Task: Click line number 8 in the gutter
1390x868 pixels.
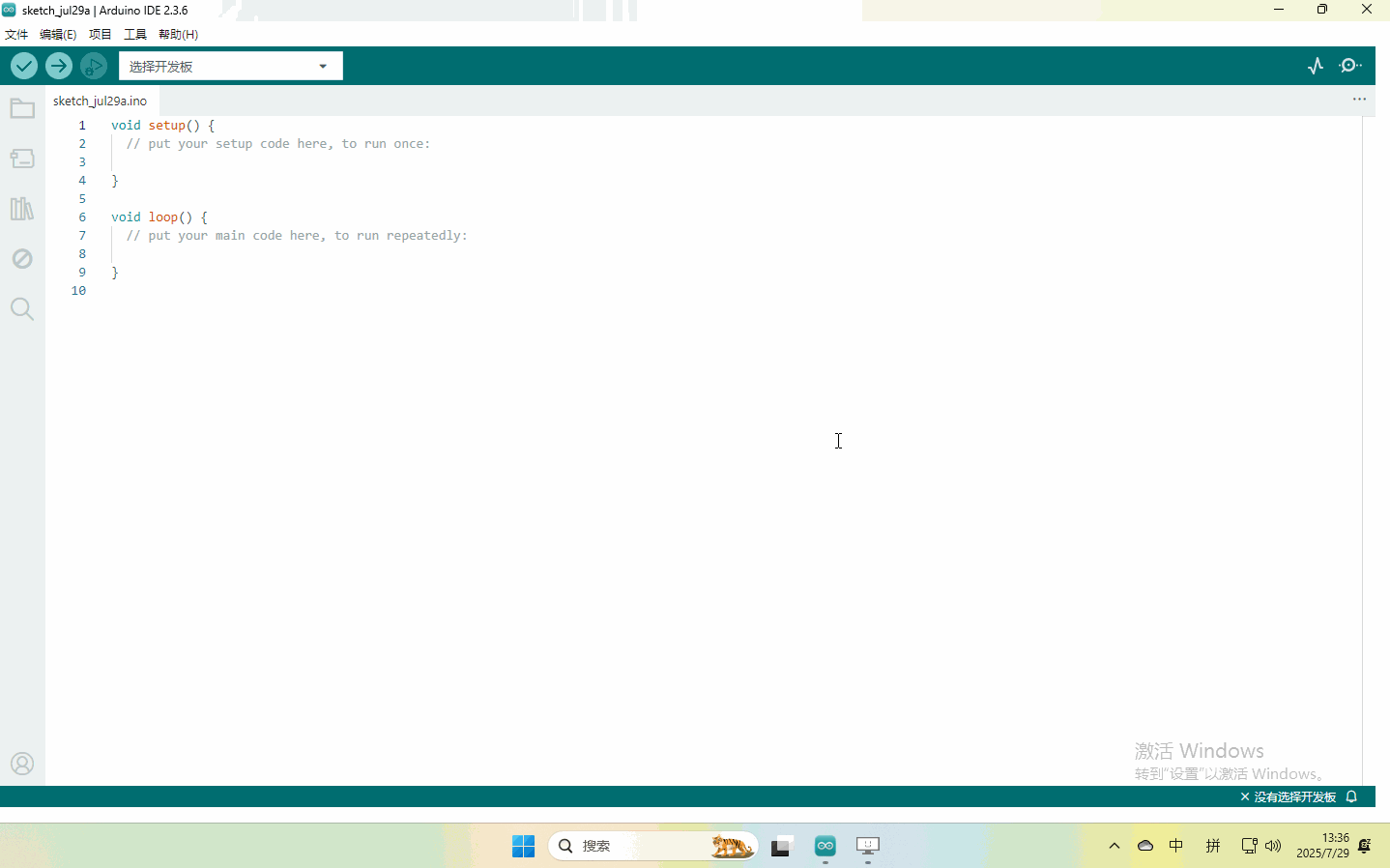Action: click(82, 254)
